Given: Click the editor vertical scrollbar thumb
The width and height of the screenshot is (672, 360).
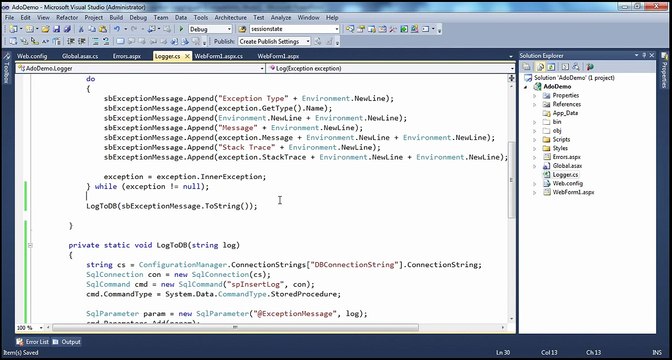Looking at the screenshot, I should pos(511,180).
